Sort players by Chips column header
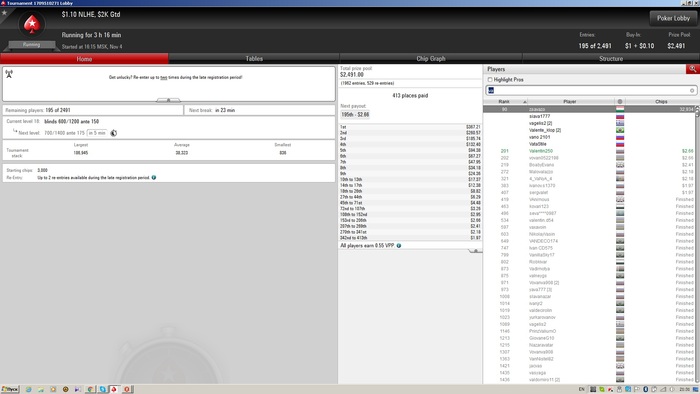This screenshot has height=394, width=700. pyautogui.click(x=661, y=102)
